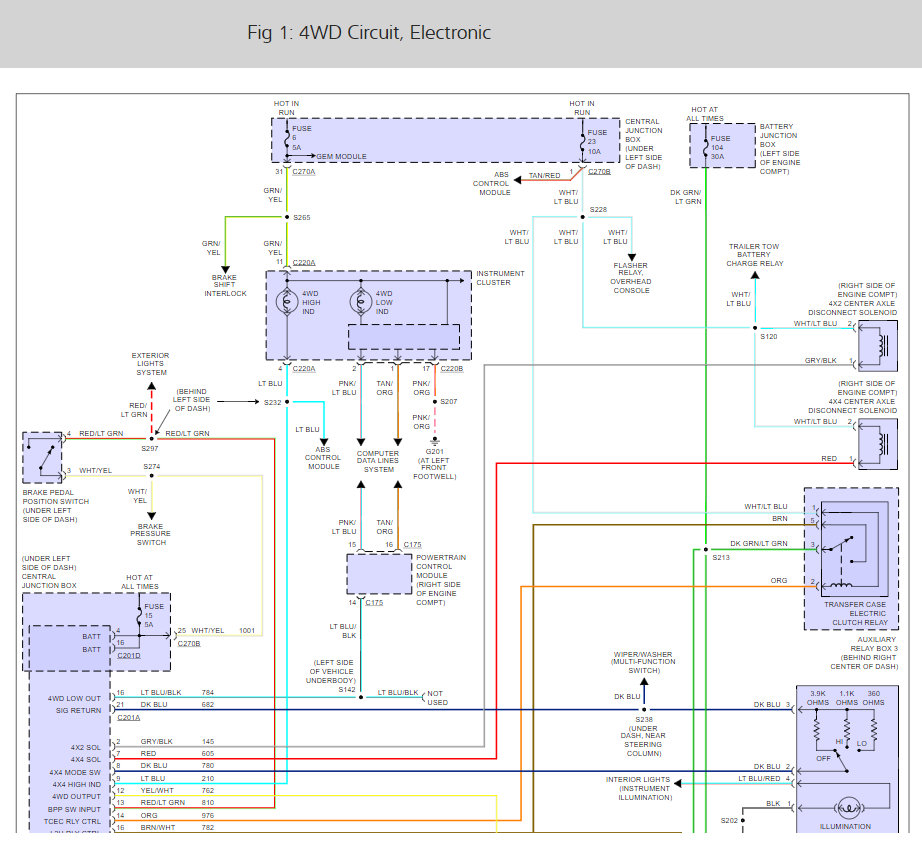The height and width of the screenshot is (851, 922).
Task: Click splice label S120
Action: [x=769, y=337]
